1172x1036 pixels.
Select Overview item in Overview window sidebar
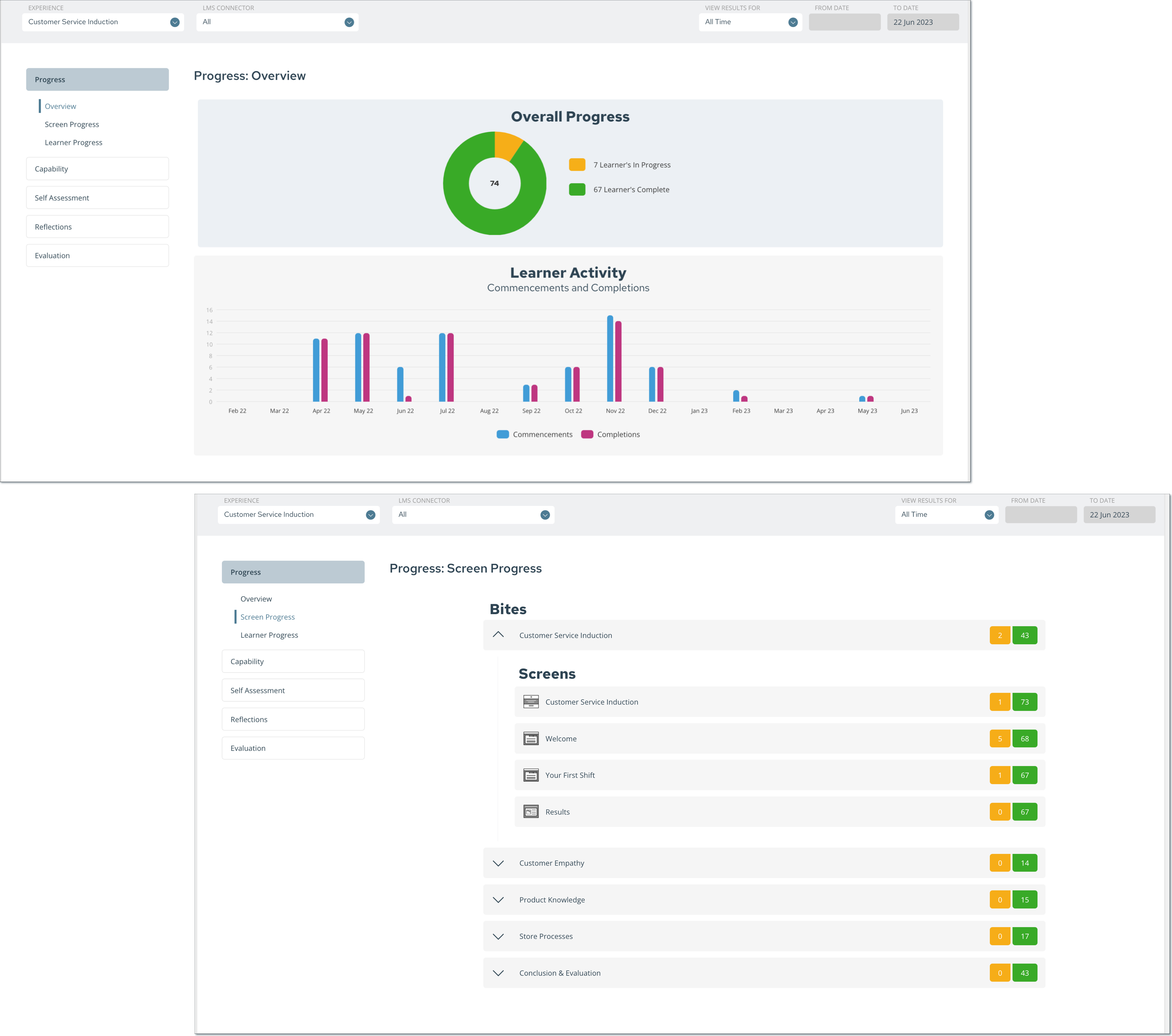pyautogui.click(x=60, y=107)
